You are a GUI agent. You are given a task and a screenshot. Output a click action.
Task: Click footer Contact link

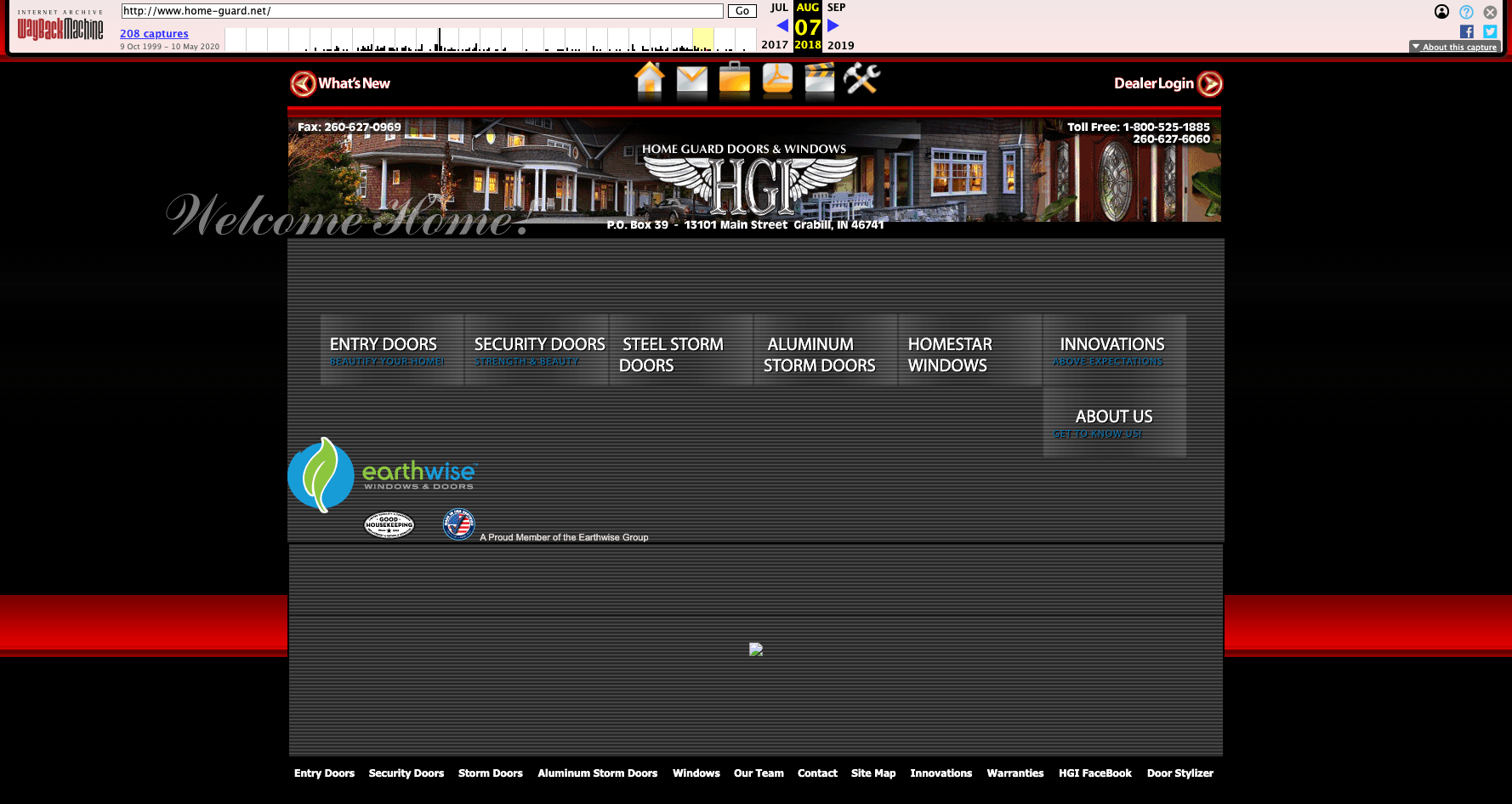click(x=817, y=773)
